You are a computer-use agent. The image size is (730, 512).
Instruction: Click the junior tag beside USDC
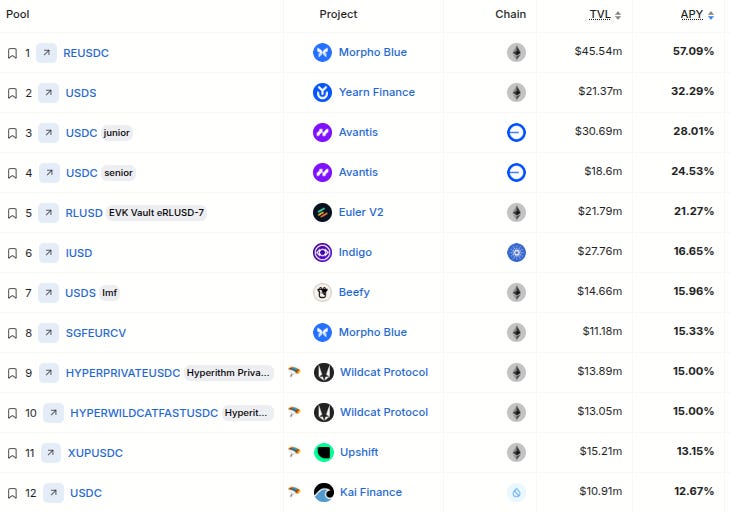116,133
